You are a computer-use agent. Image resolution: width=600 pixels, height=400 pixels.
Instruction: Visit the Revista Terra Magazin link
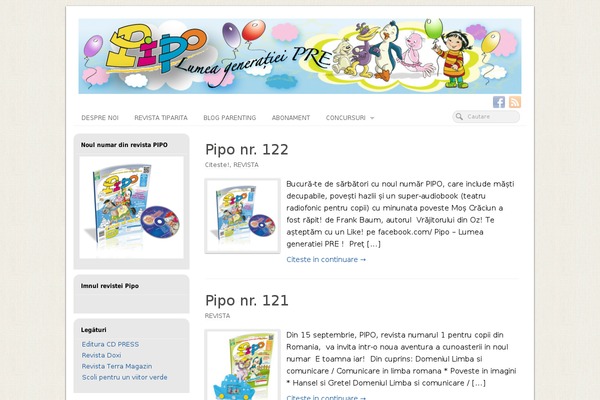tap(117, 366)
